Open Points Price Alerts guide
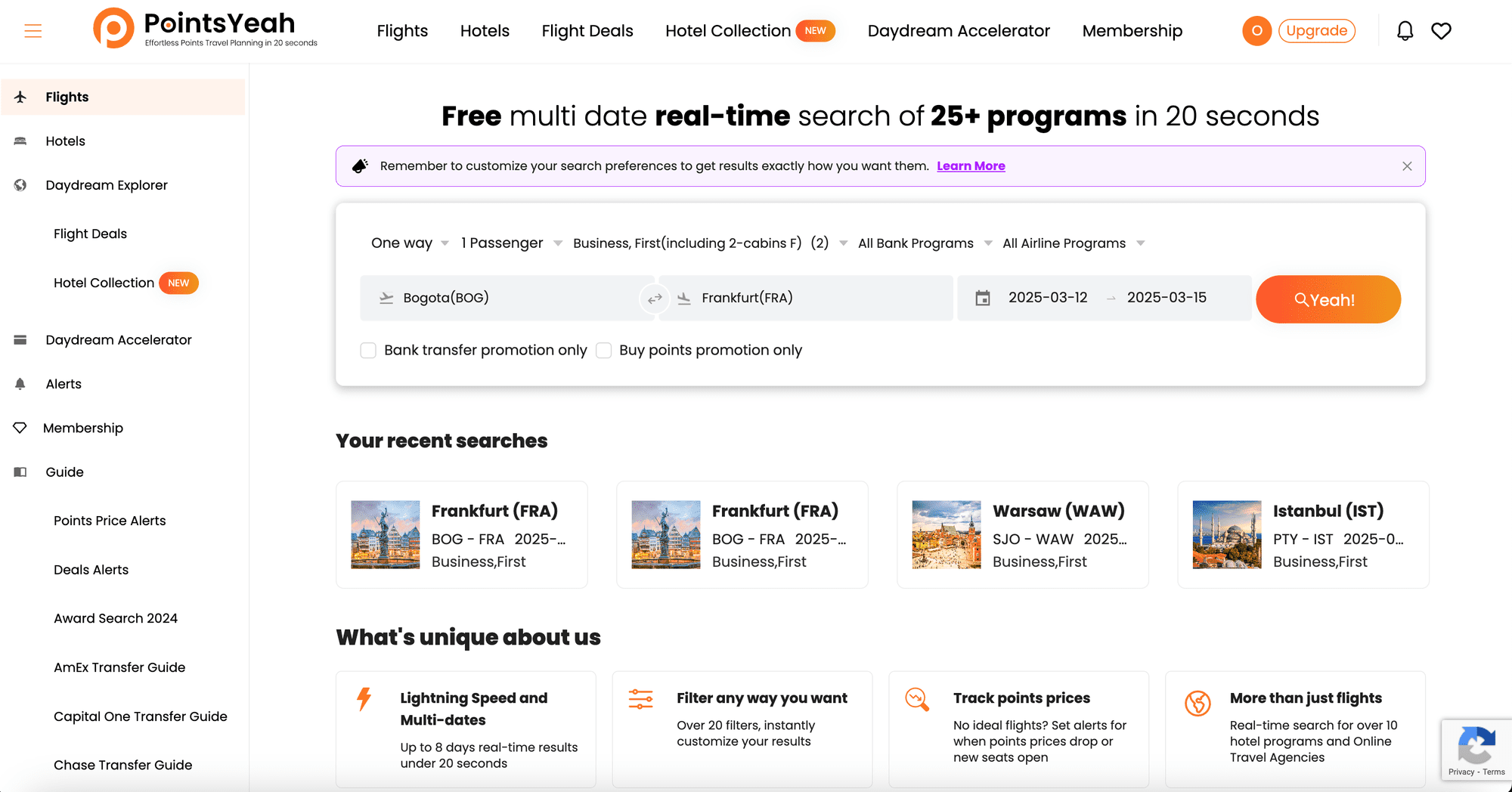 tap(110, 521)
